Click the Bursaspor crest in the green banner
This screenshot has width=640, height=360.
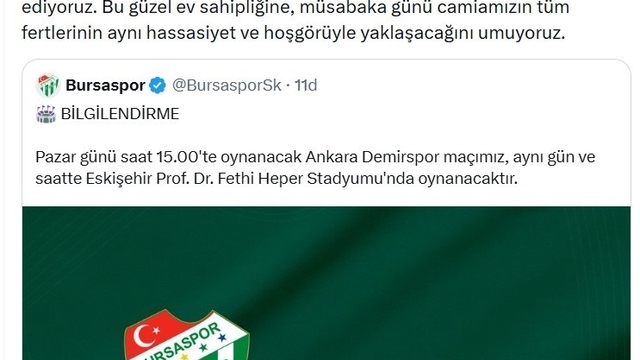(x=187, y=335)
